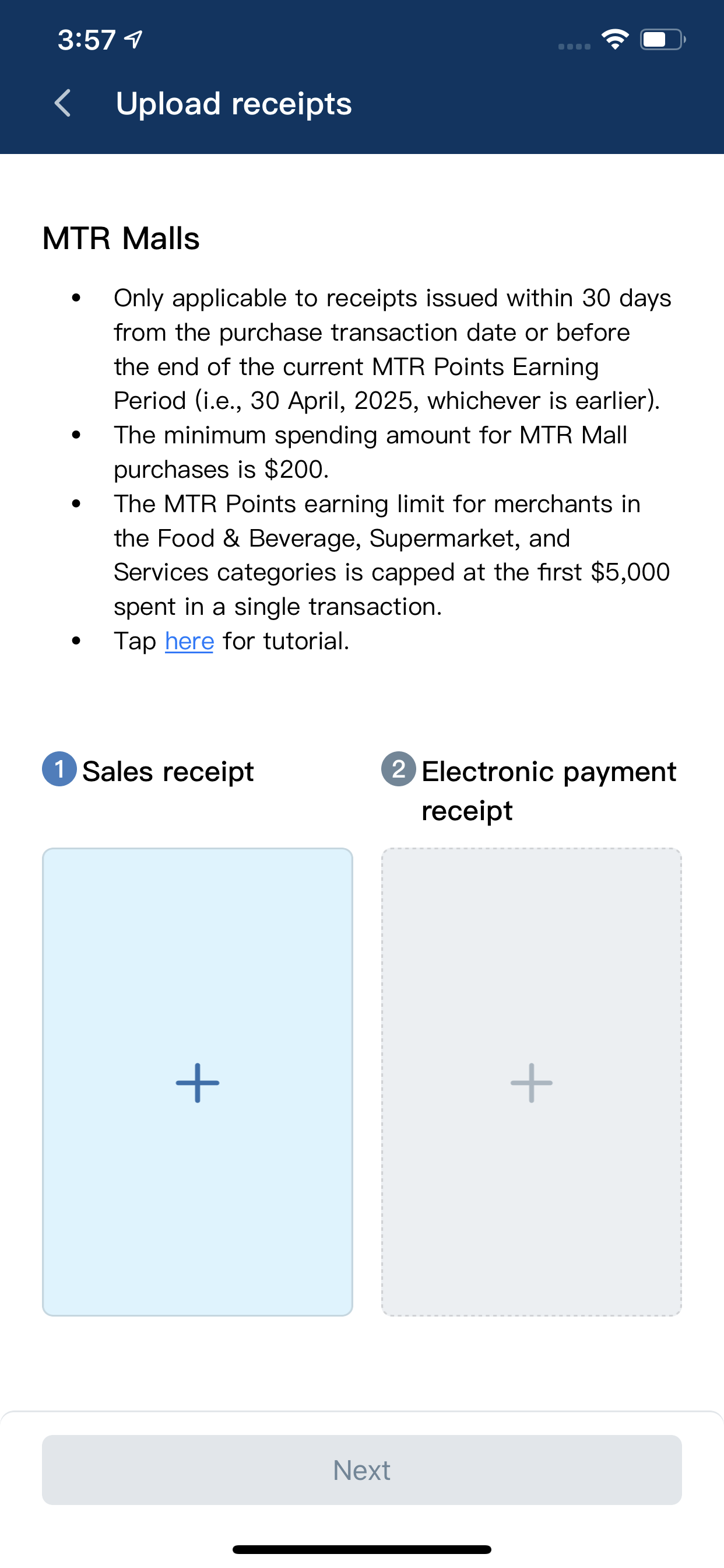This screenshot has height=1568, width=724.
Task: Tap the MTR Malls heading
Action: [121, 238]
